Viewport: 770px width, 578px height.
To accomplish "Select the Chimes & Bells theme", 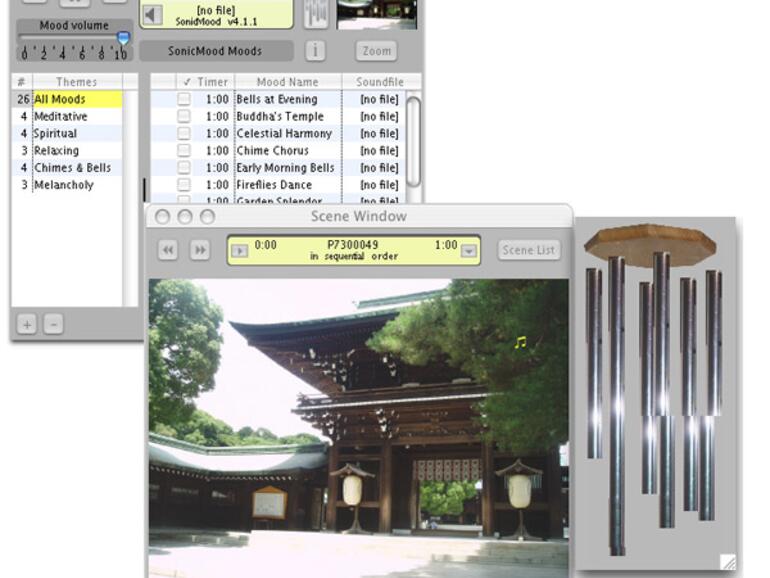I will (x=72, y=168).
